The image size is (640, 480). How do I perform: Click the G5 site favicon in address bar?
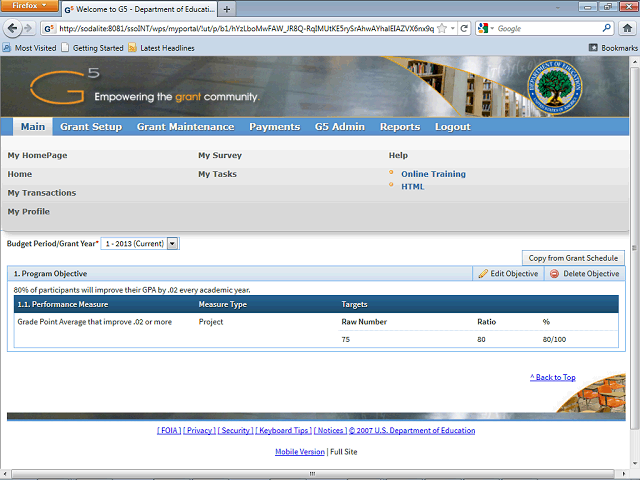pyautogui.click(x=49, y=29)
